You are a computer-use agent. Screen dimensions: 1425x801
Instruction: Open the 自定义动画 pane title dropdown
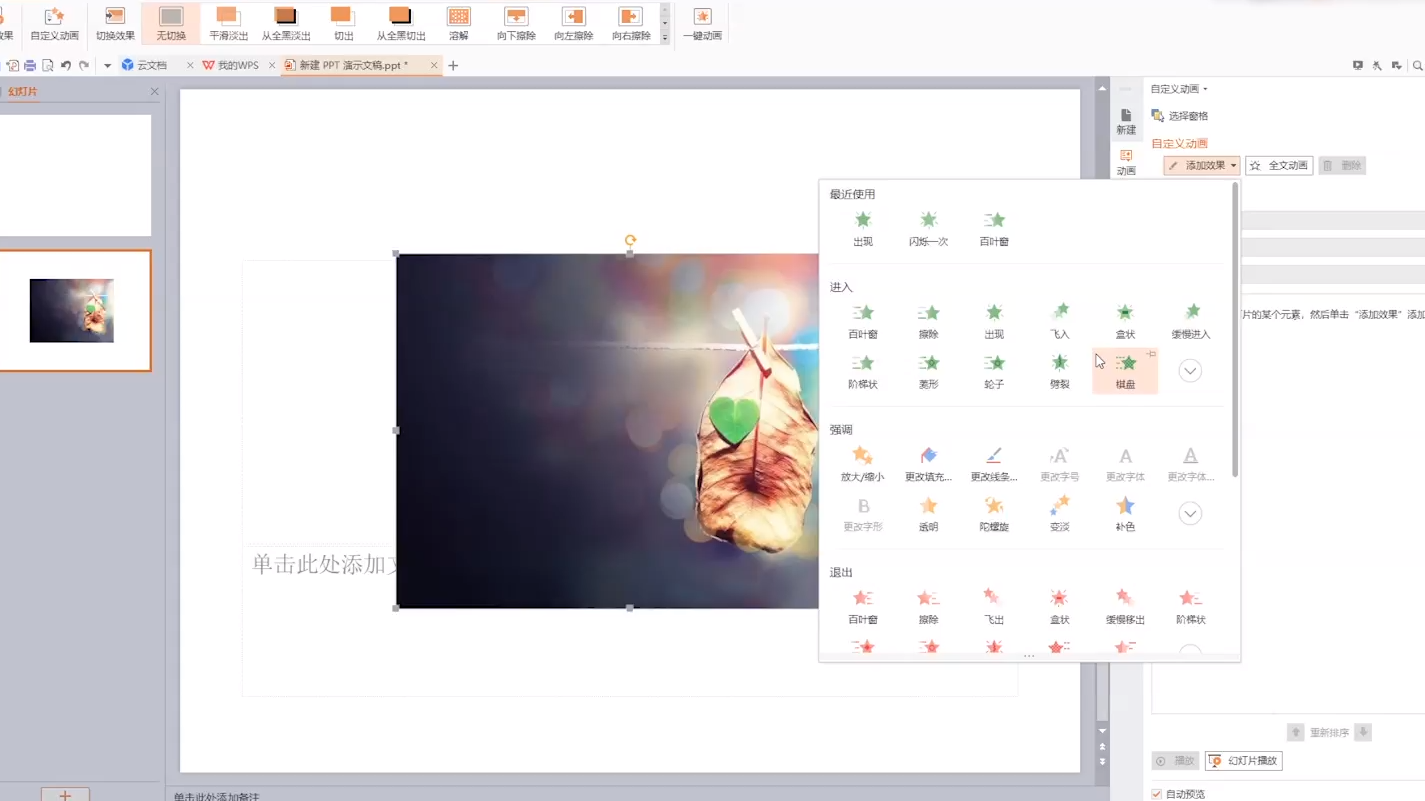coord(1179,89)
